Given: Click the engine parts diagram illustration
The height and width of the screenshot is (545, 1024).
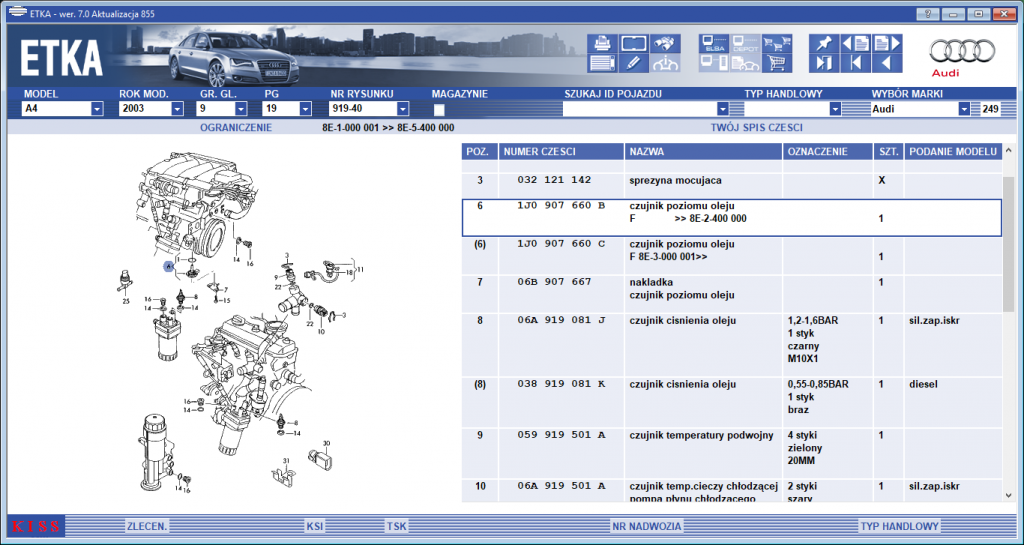Looking at the screenshot, I should pyautogui.click(x=239, y=323).
